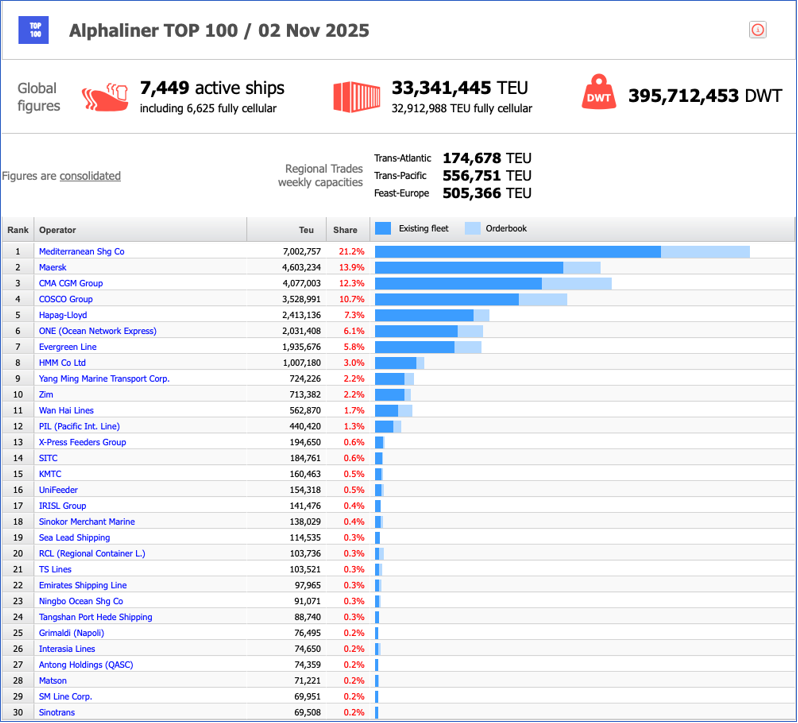The width and height of the screenshot is (798, 723).
Task: Click the Operator column header
Action: 57,230
